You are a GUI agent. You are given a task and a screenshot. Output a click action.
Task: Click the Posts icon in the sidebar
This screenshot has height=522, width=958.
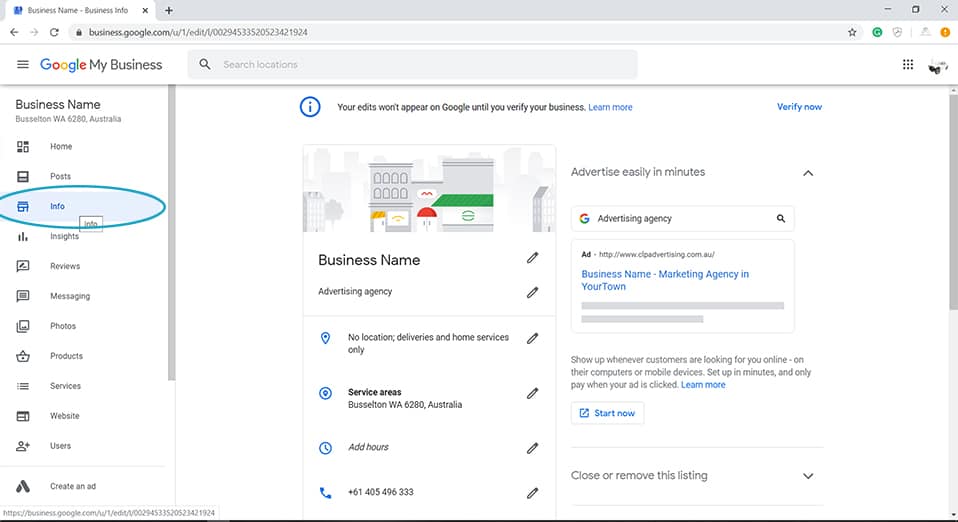pyautogui.click(x=23, y=177)
